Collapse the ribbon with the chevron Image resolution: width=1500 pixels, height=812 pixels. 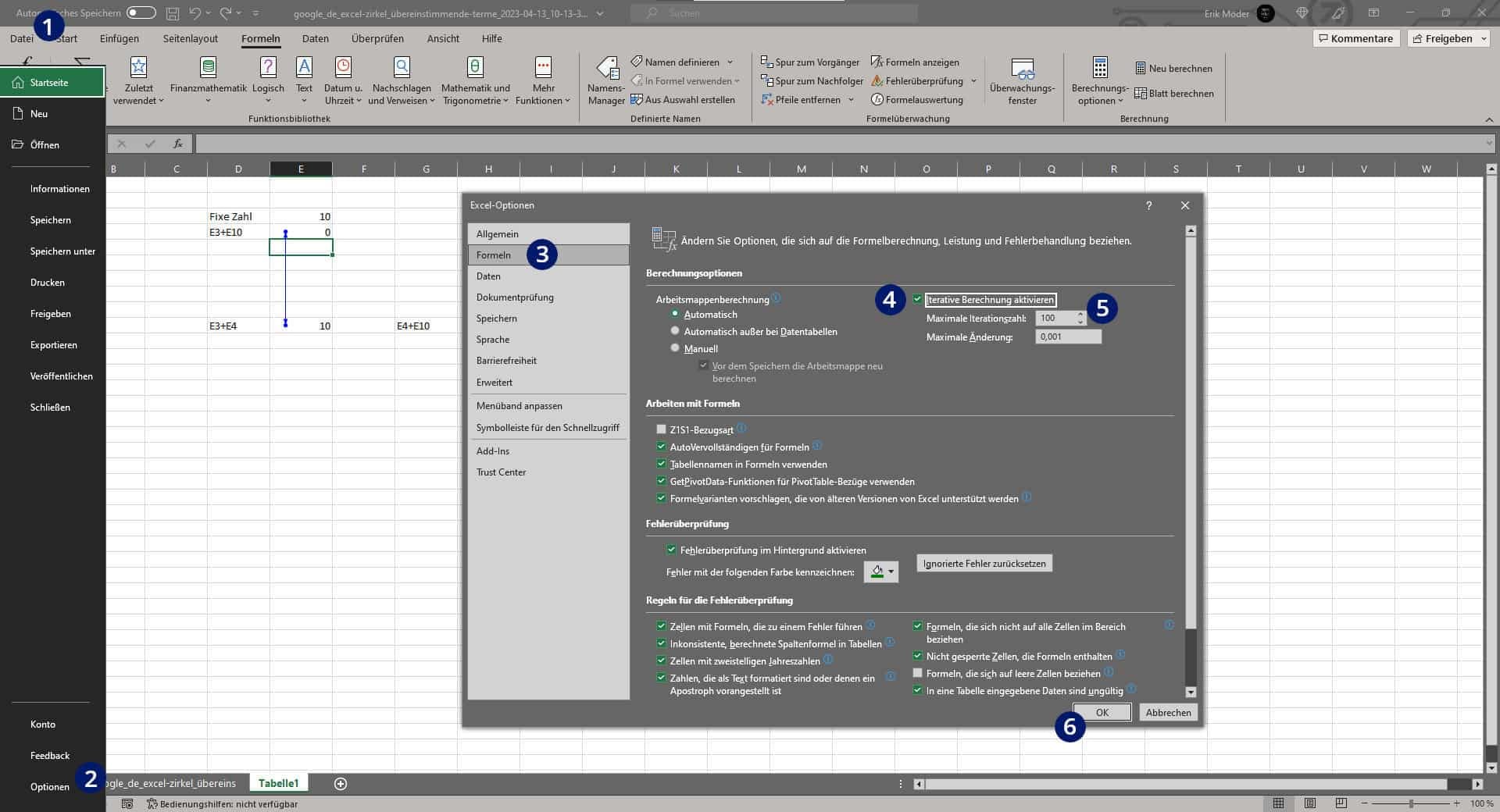tap(1489, 119)
